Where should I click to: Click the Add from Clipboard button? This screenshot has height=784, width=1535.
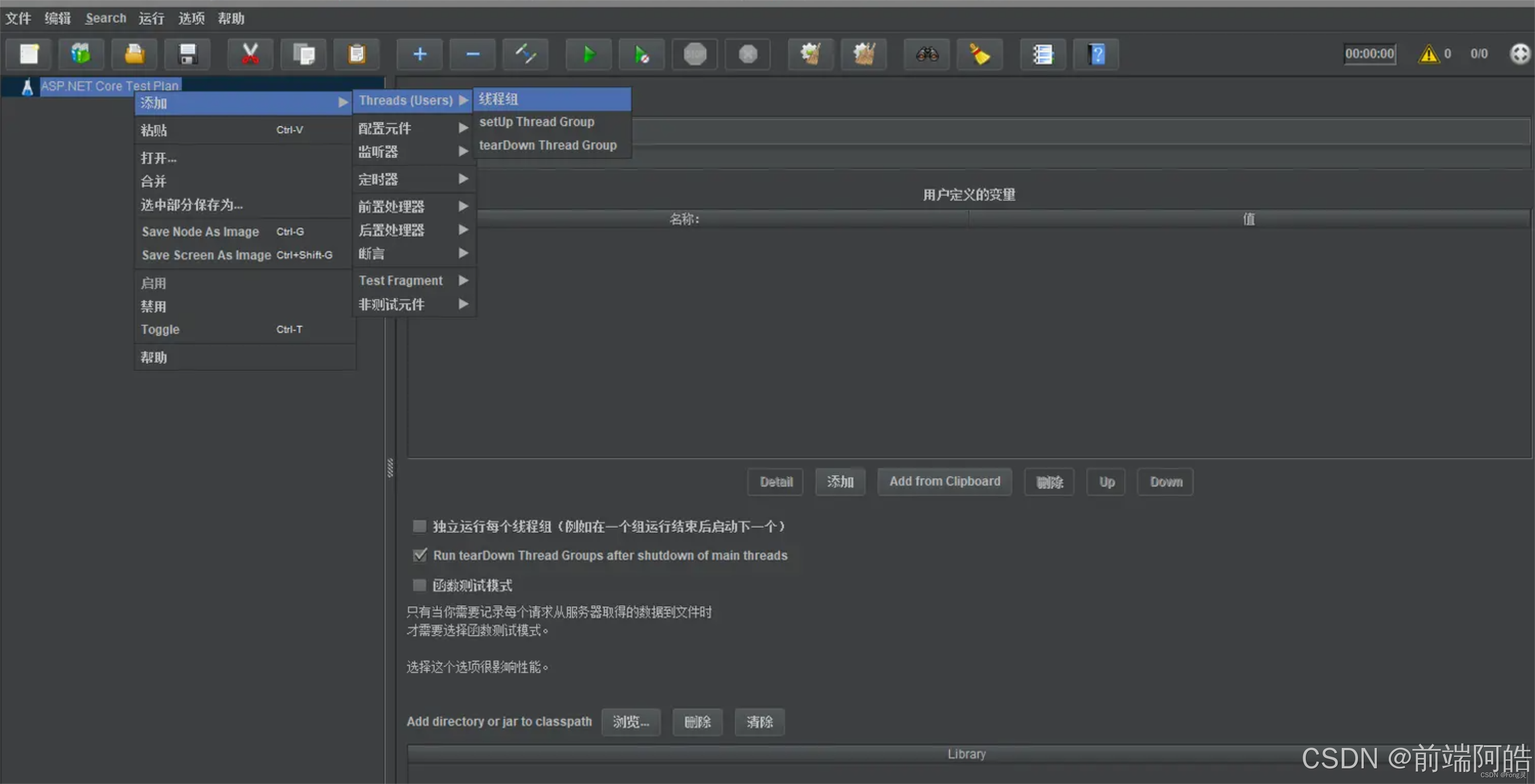[x=944, y=481]
